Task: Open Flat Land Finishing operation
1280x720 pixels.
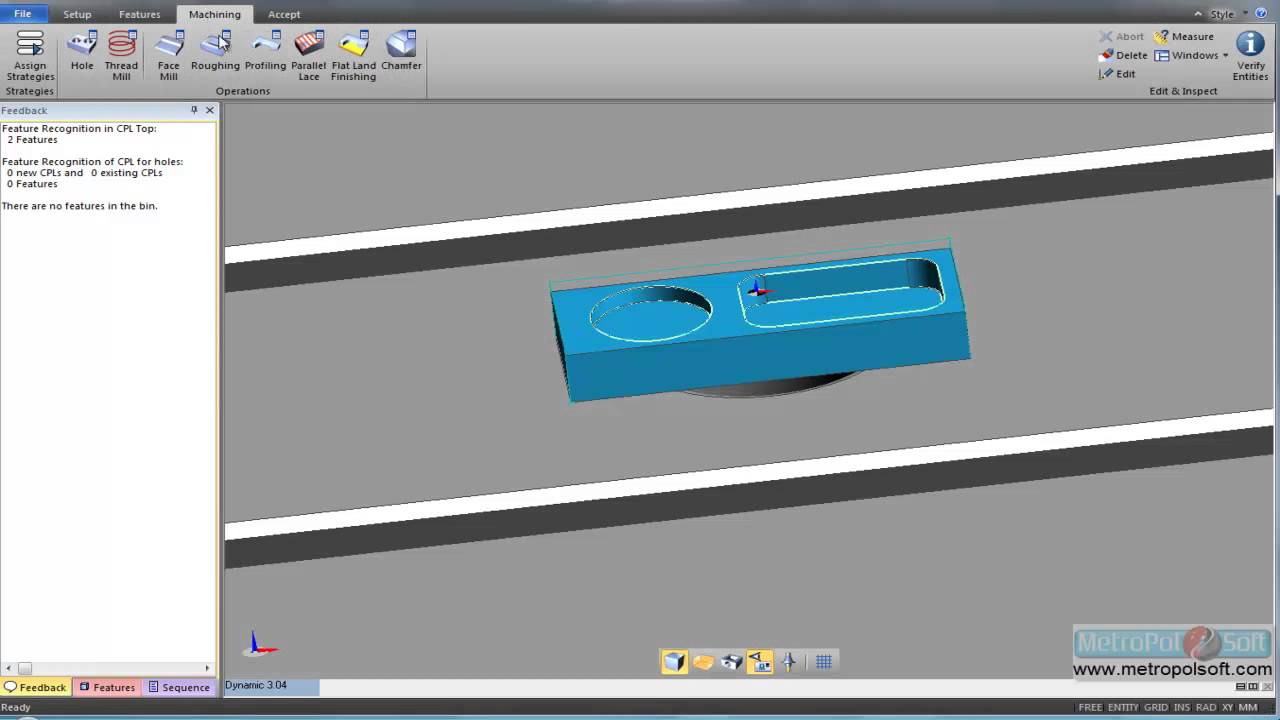Action: pos(353,55)
